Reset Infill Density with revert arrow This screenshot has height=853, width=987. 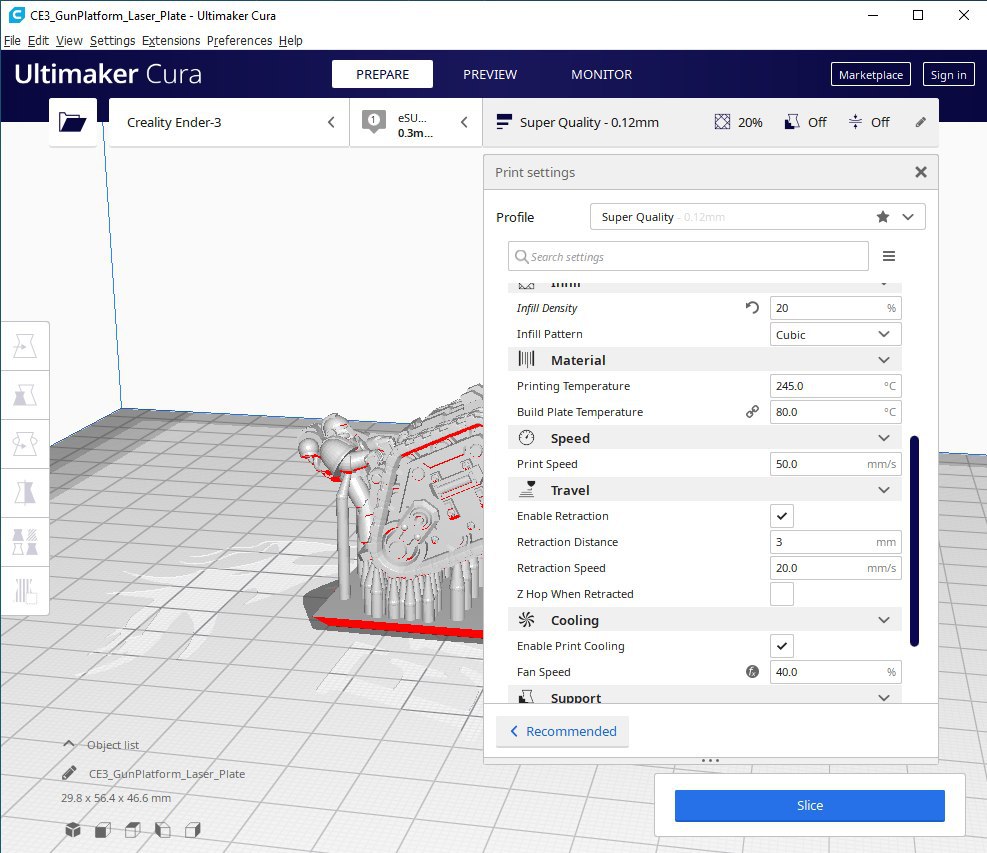pyautogui.click(x=752, y=308)
